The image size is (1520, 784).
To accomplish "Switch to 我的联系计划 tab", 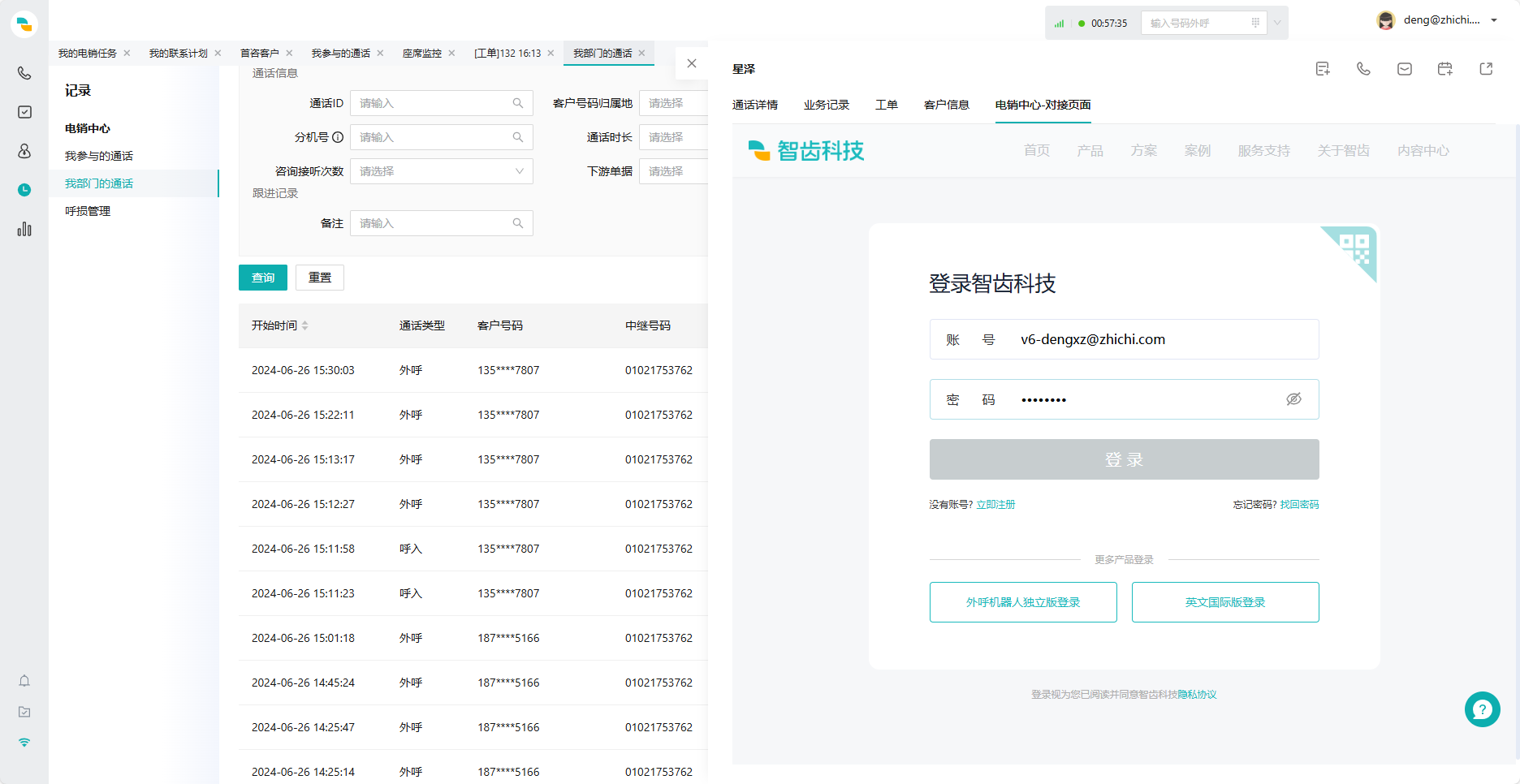I will (179, 54).
